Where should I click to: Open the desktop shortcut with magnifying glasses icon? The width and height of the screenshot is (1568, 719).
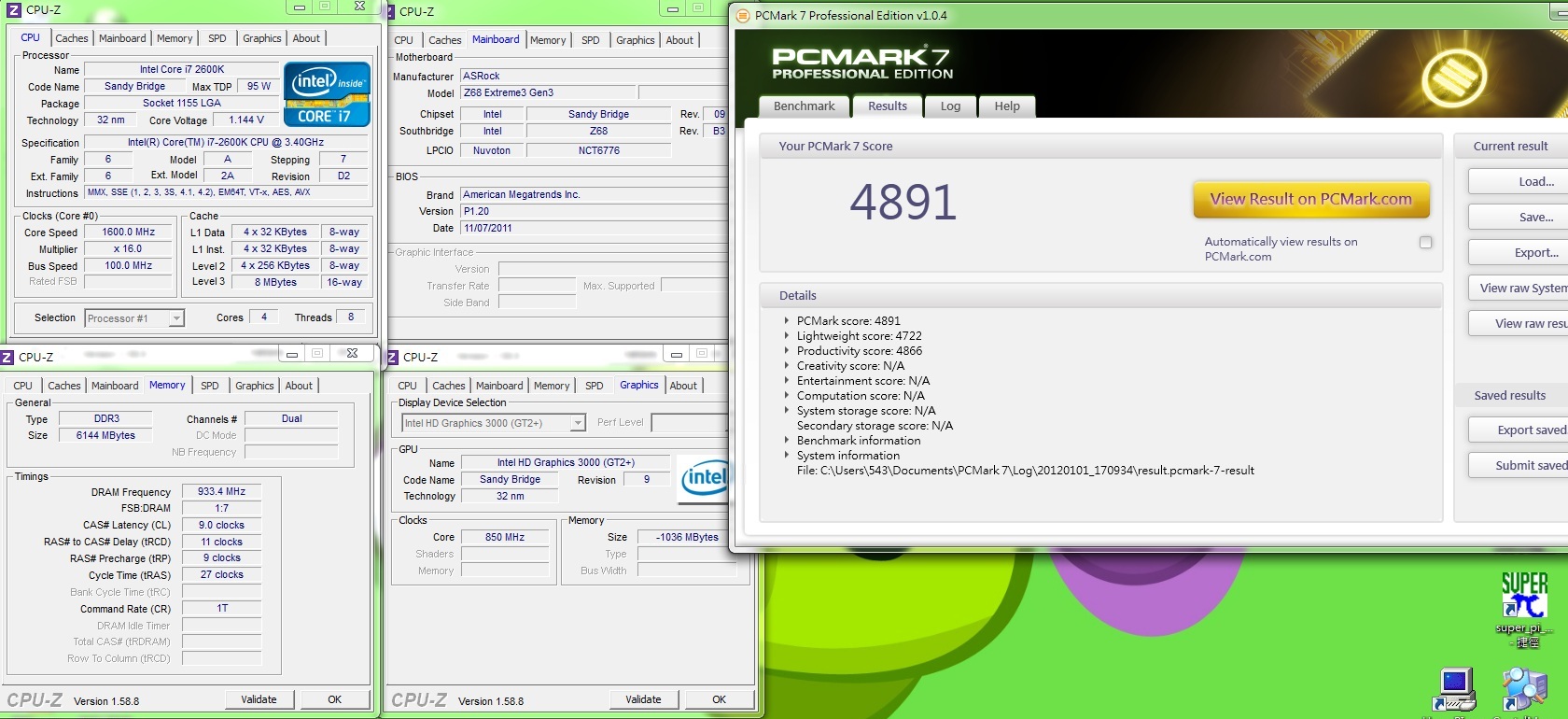pos(1525,691)
